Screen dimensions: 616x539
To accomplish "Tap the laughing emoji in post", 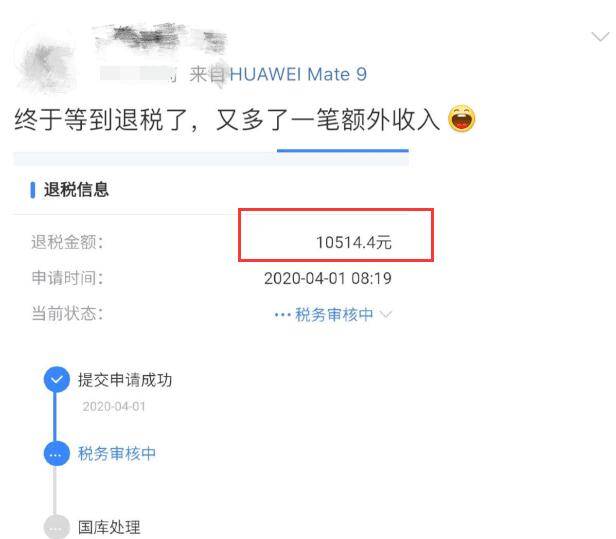I will (x=462, y=118).
